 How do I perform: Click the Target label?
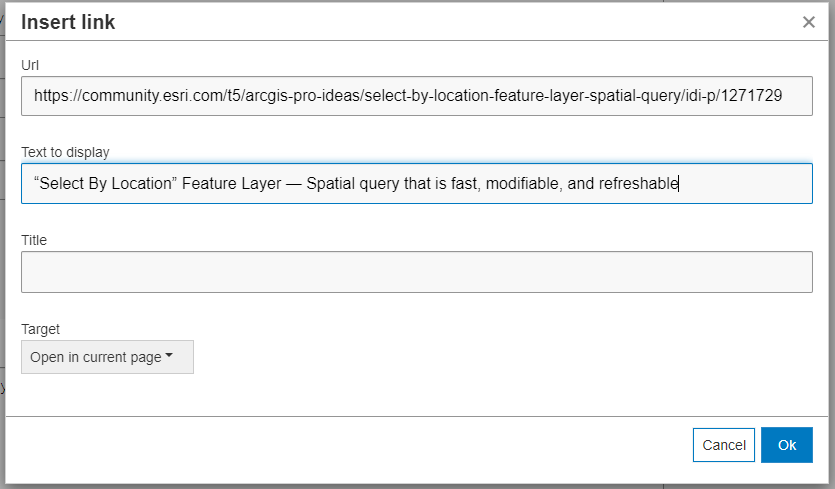(x=40, y=328)
